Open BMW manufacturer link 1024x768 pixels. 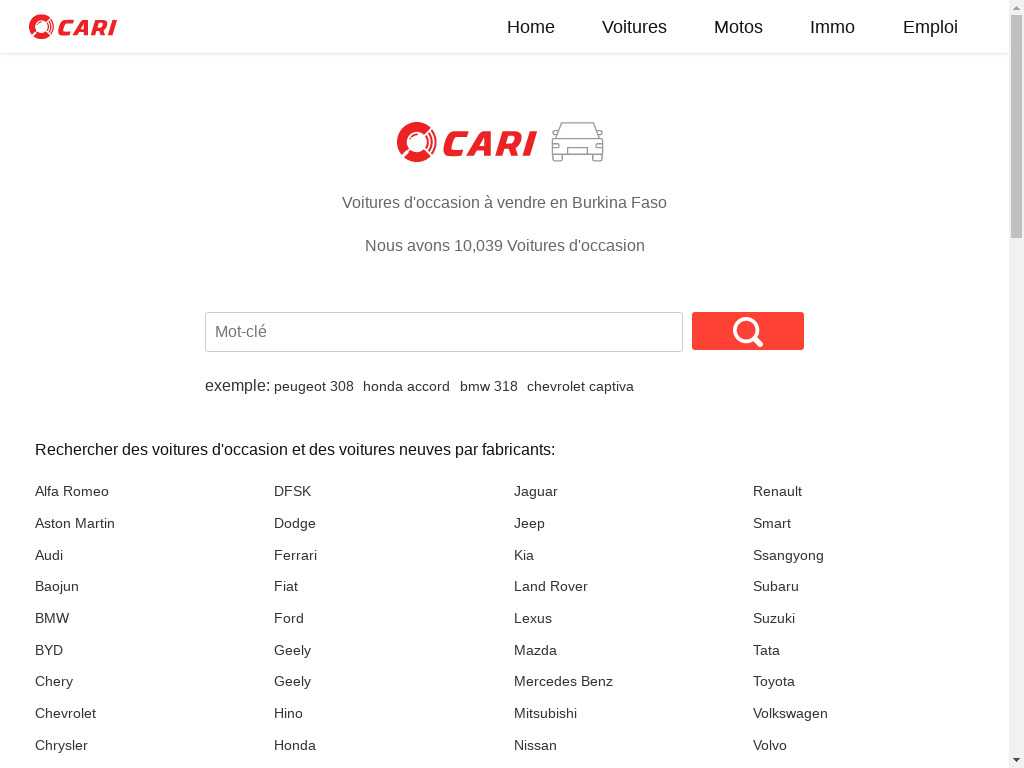pos(52,618)
